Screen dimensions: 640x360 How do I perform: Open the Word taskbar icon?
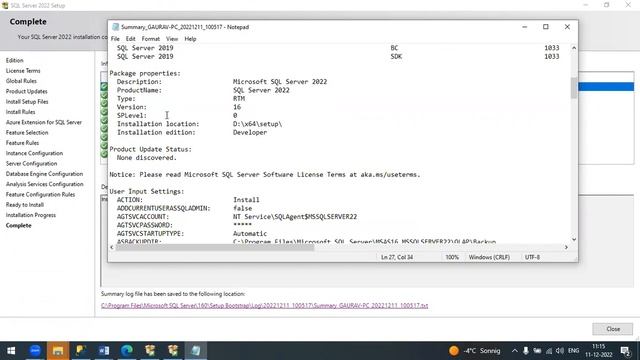(104, 351)
